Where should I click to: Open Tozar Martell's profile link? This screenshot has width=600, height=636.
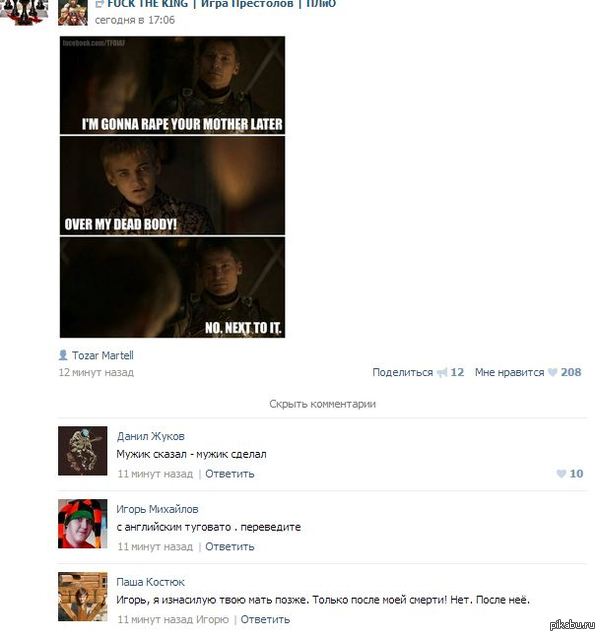point(103,356)
